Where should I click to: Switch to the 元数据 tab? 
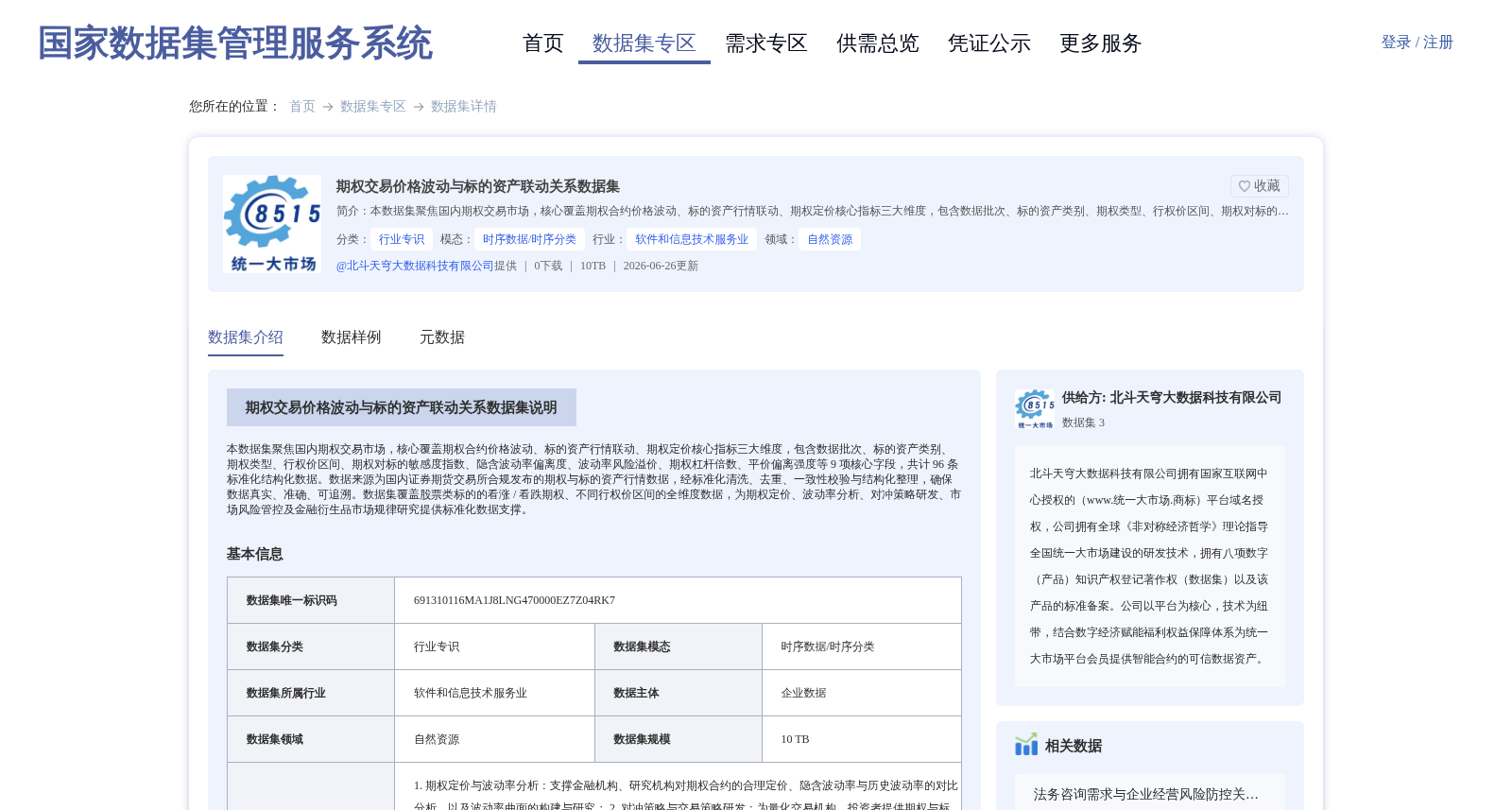coord(442,337)
